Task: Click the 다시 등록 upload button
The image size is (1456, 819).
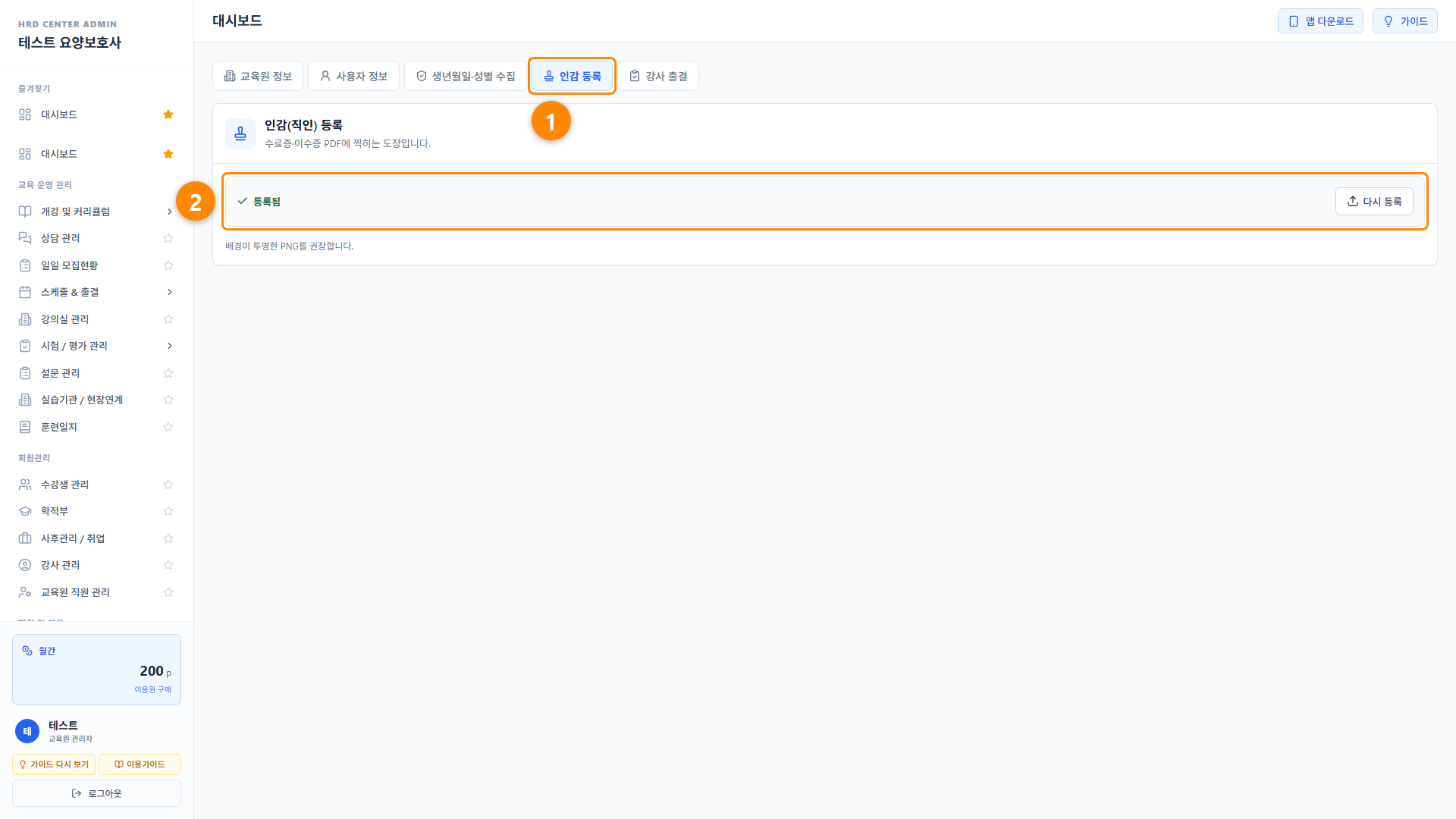Action: (x=1374, y=202)
